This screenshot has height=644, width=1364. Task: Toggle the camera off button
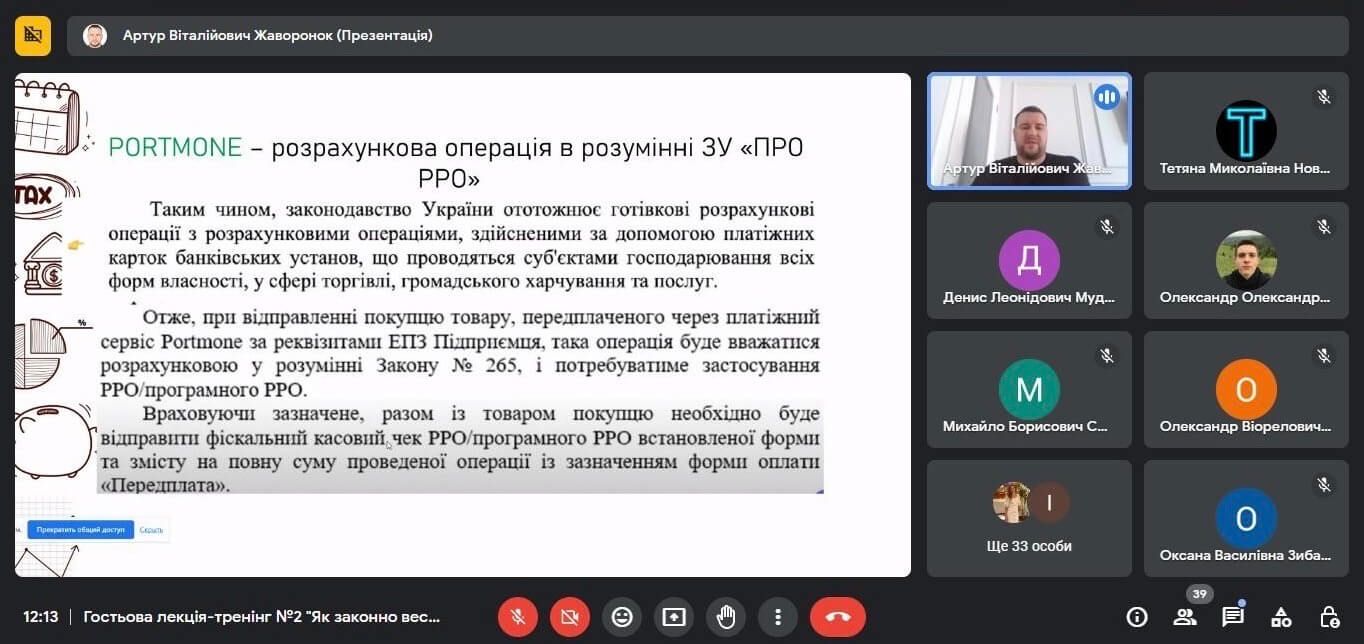point(570,617)
